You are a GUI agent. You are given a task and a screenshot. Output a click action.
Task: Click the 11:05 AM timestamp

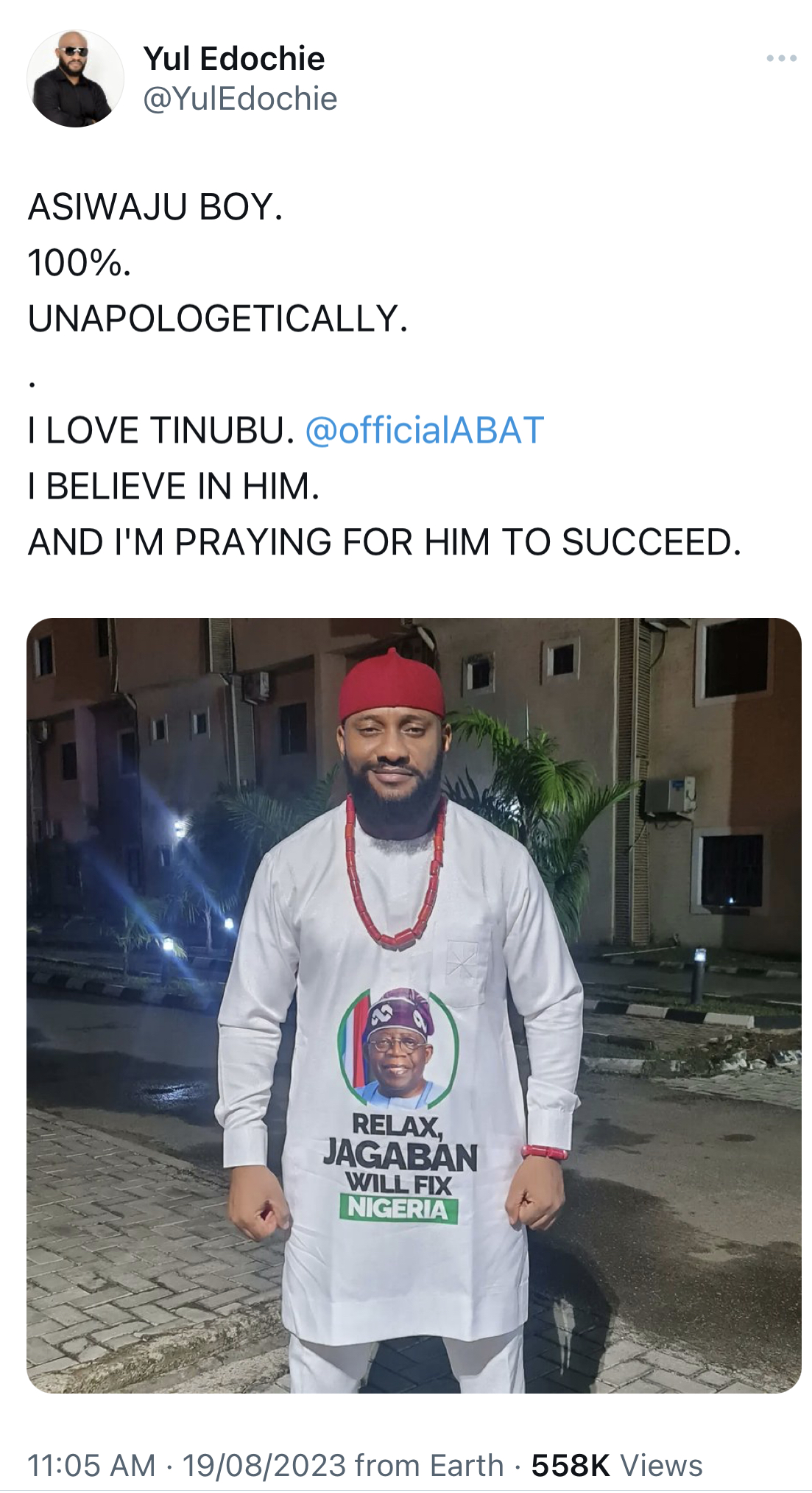(92, 1465)
